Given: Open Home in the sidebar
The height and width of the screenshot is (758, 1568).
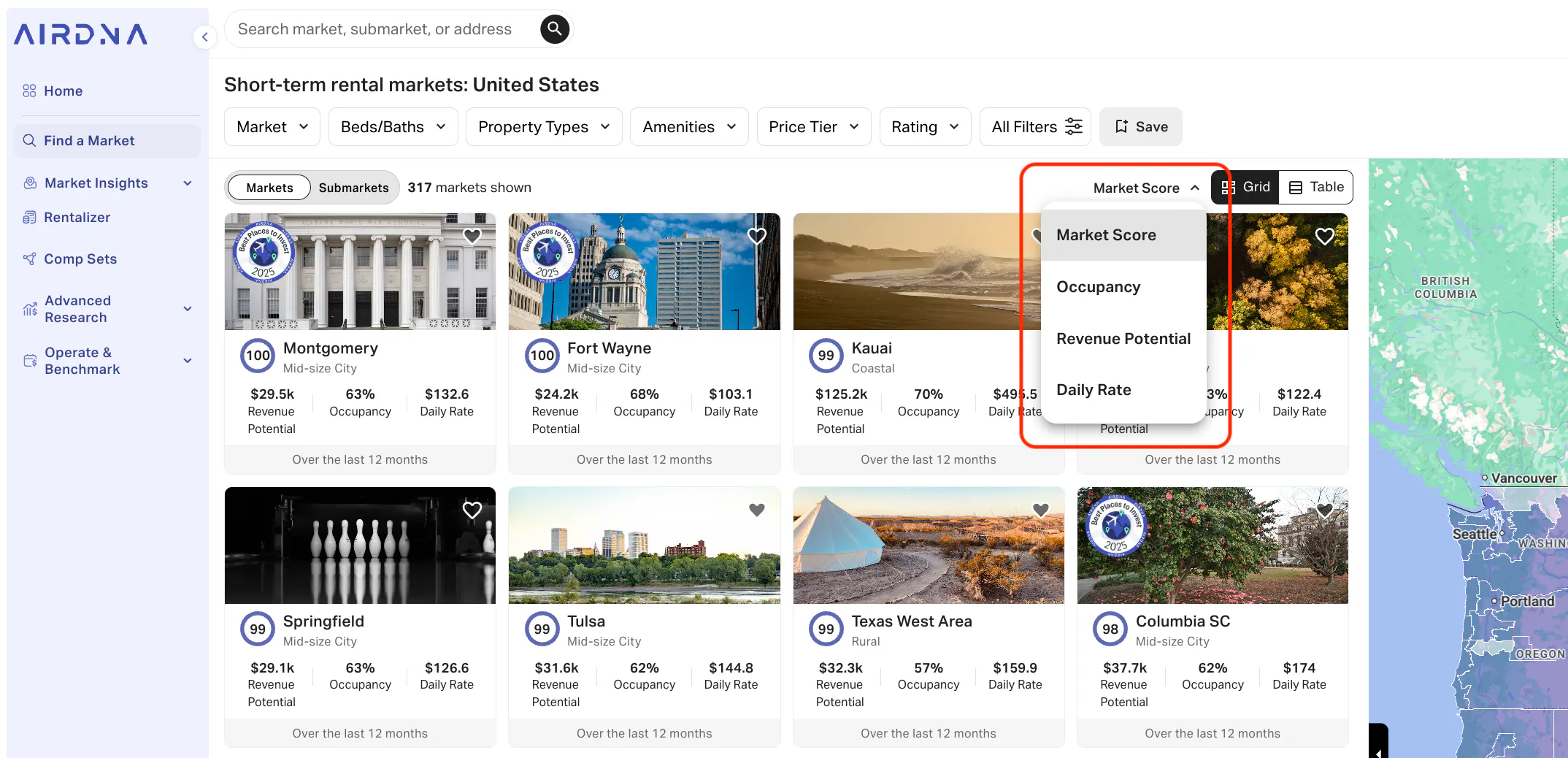Looking at the screenshot, I should coord(107,91).
